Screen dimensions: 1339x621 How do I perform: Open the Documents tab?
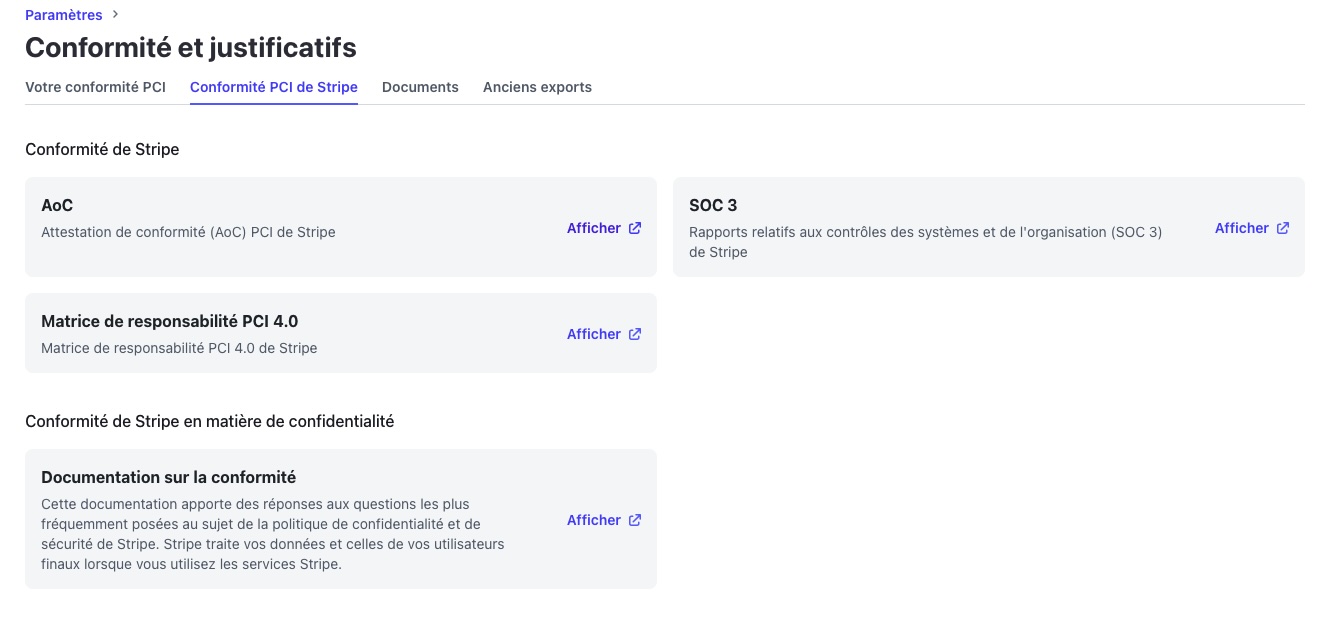click(x=420, y=87)
